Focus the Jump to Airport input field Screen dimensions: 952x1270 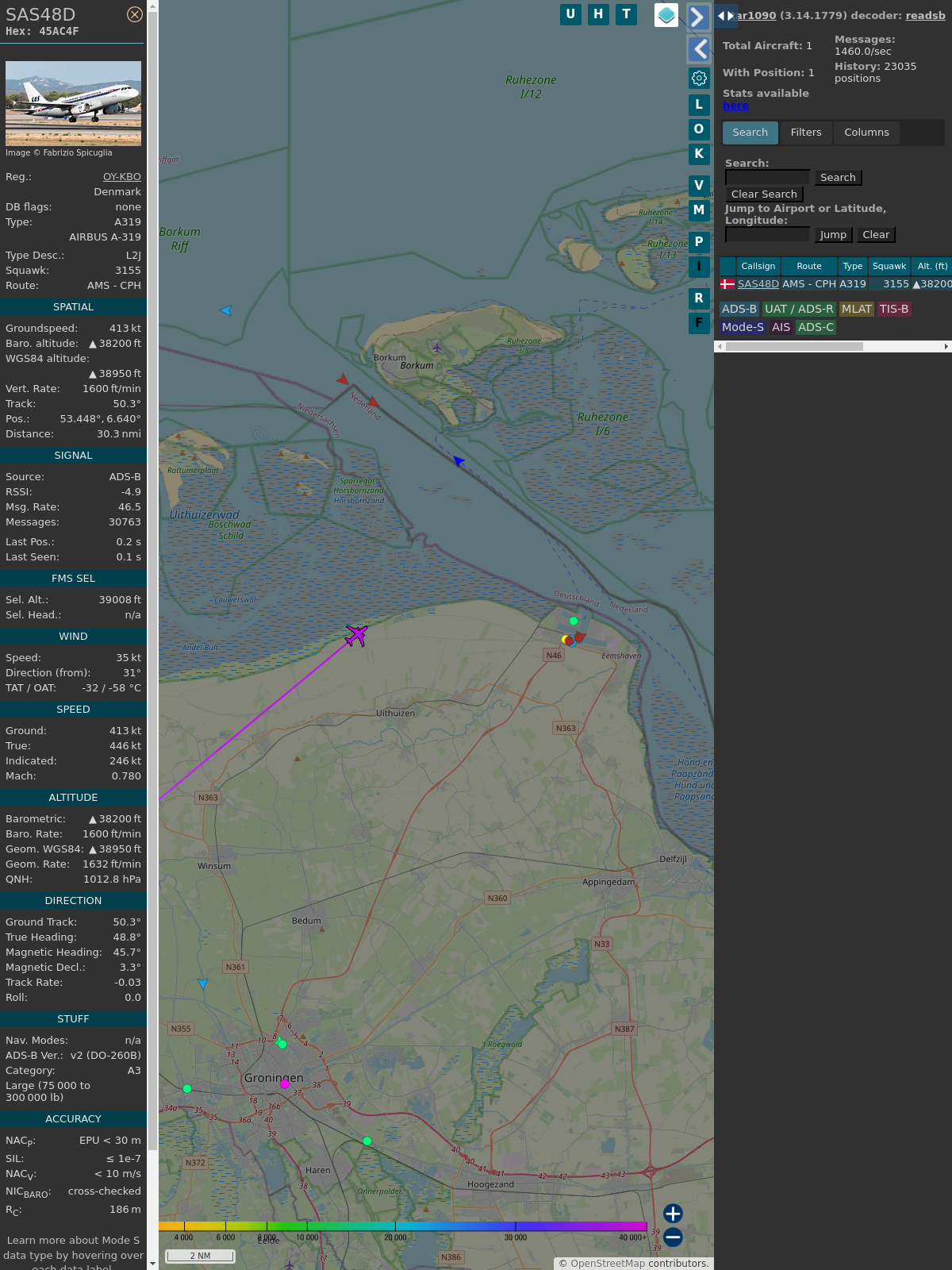tap(767, 234)
